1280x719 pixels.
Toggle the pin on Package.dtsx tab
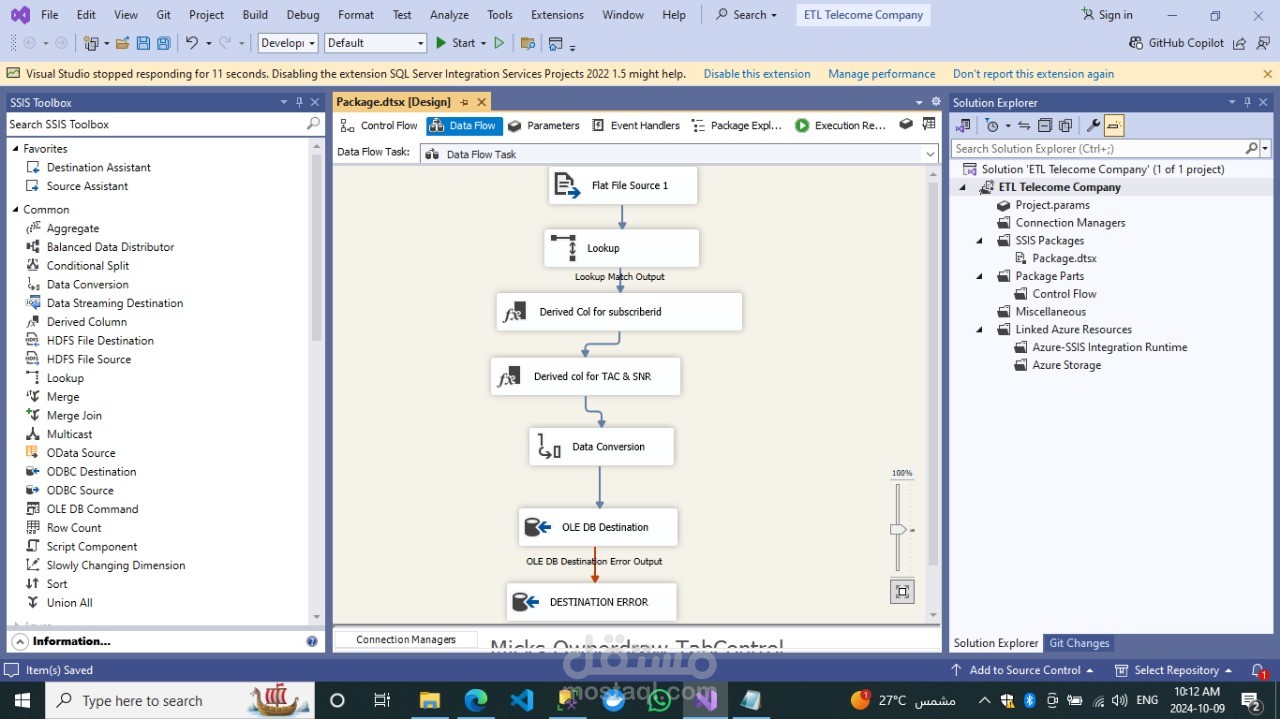point(464,102)
